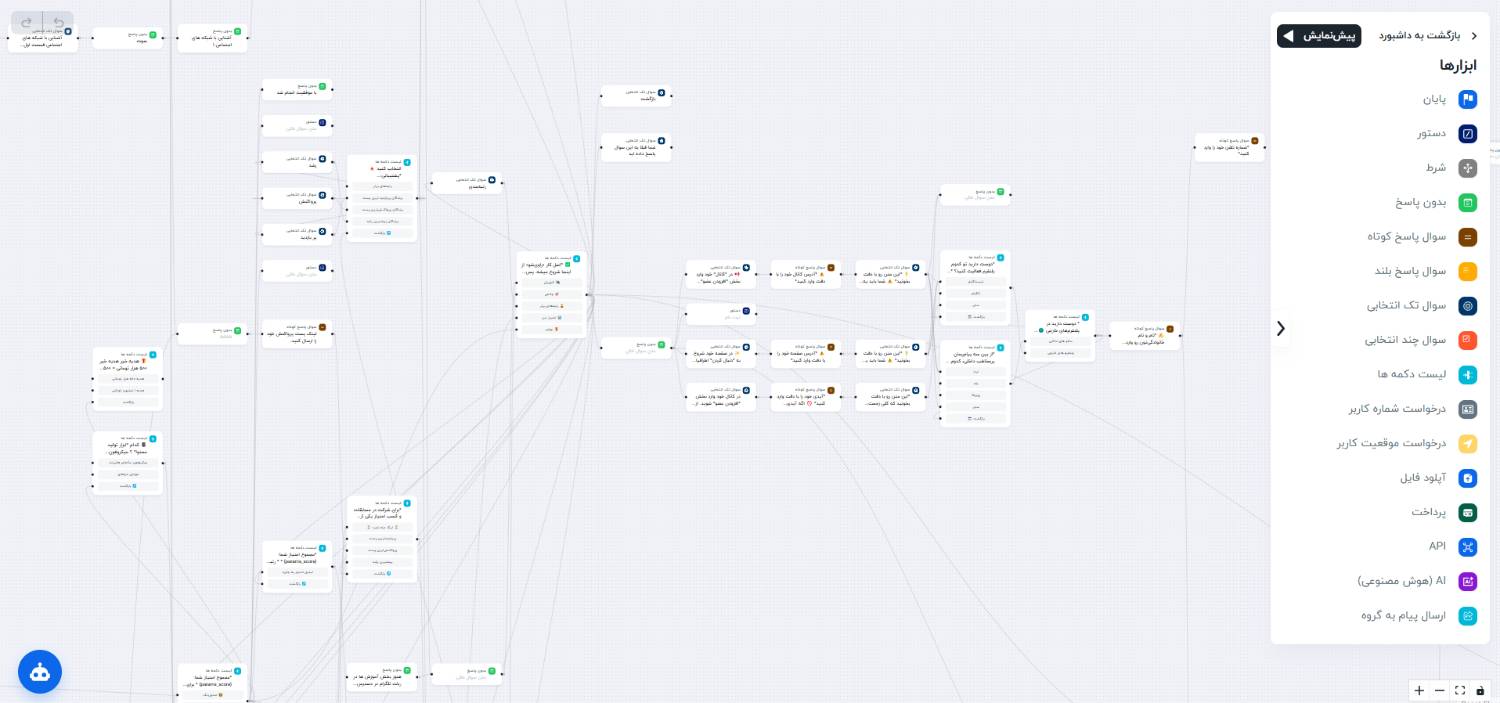
Task: Select the سوال تک انتخابی tool icon
Action: coord(1467,306)
